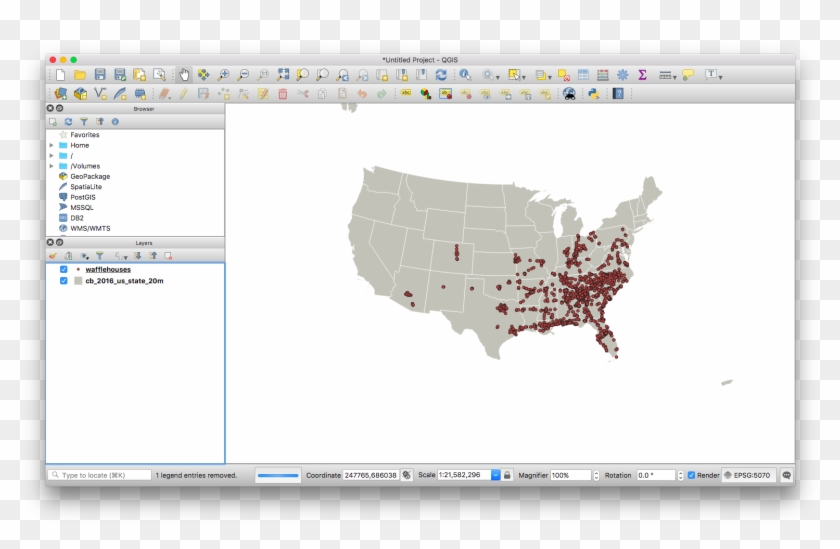Screen dimensions: 840x549
Task: Click the Type to locate search field
Action: (x=100, y=475)
